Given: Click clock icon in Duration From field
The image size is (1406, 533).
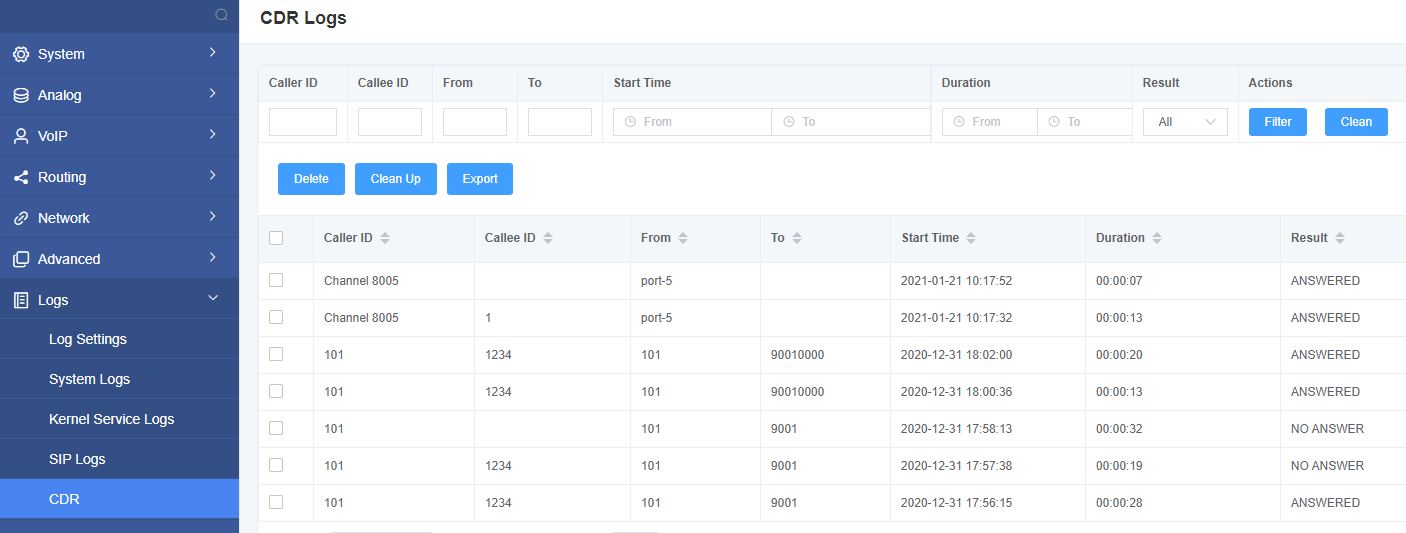Looking at the screenshot, I should [959, 122].
